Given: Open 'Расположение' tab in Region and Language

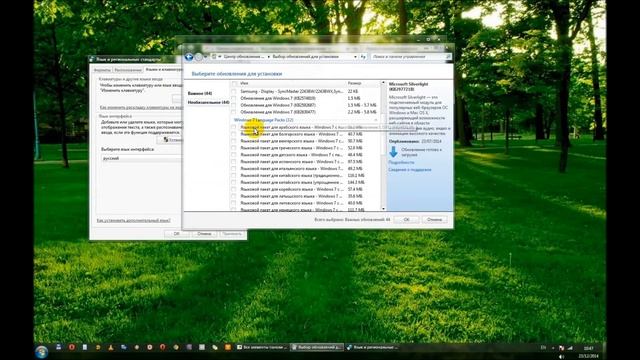Looking at the screenshot, I should point(128,70).
